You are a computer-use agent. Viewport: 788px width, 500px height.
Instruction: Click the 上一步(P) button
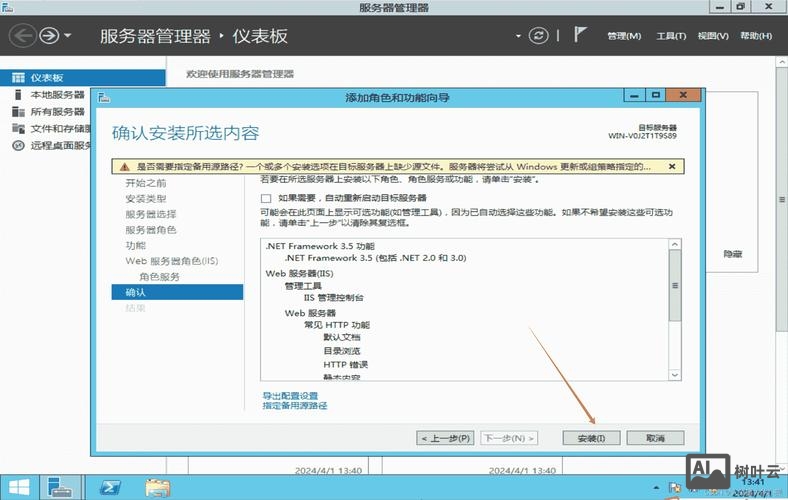pos(446,438)
